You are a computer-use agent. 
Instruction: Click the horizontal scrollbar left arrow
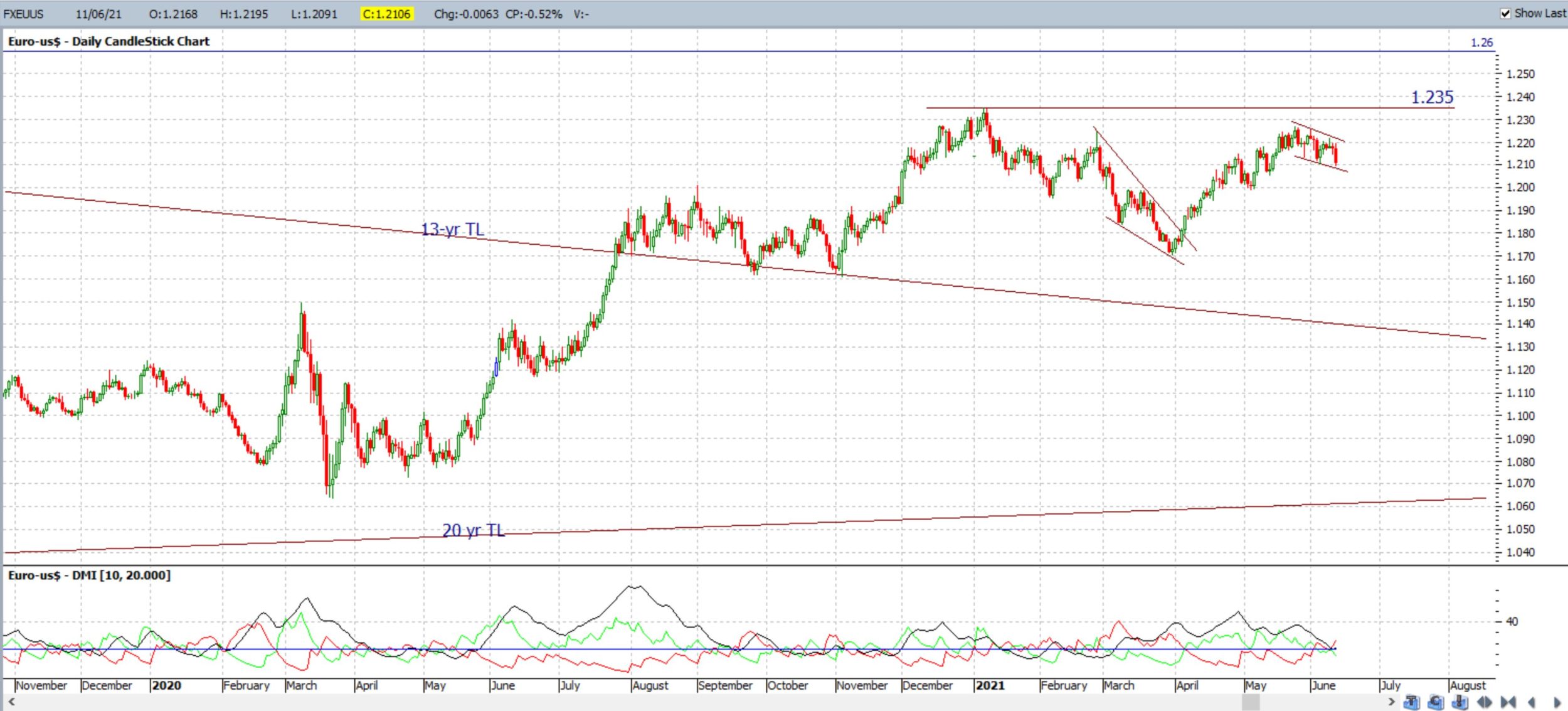pos(11,702)
